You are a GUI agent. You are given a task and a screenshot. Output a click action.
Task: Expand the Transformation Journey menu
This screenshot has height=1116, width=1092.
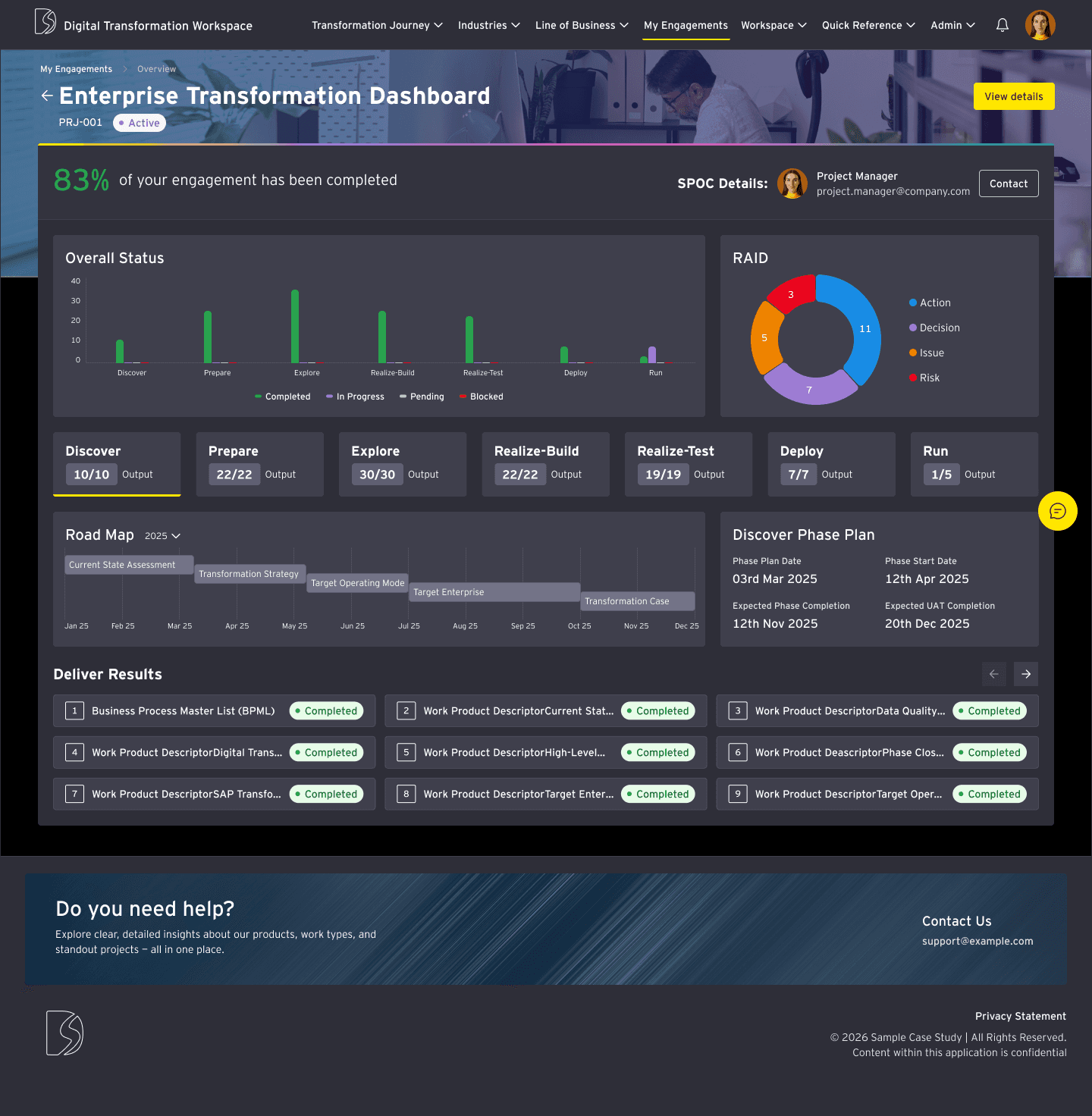[x=377, y=25]
